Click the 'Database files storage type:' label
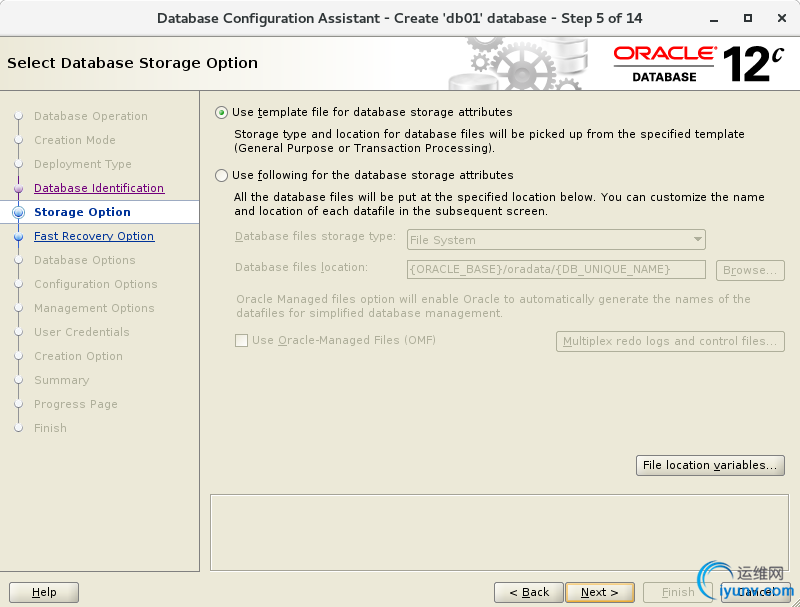Image resolution: width=800 pixels, height=607 pixels. 315,237
